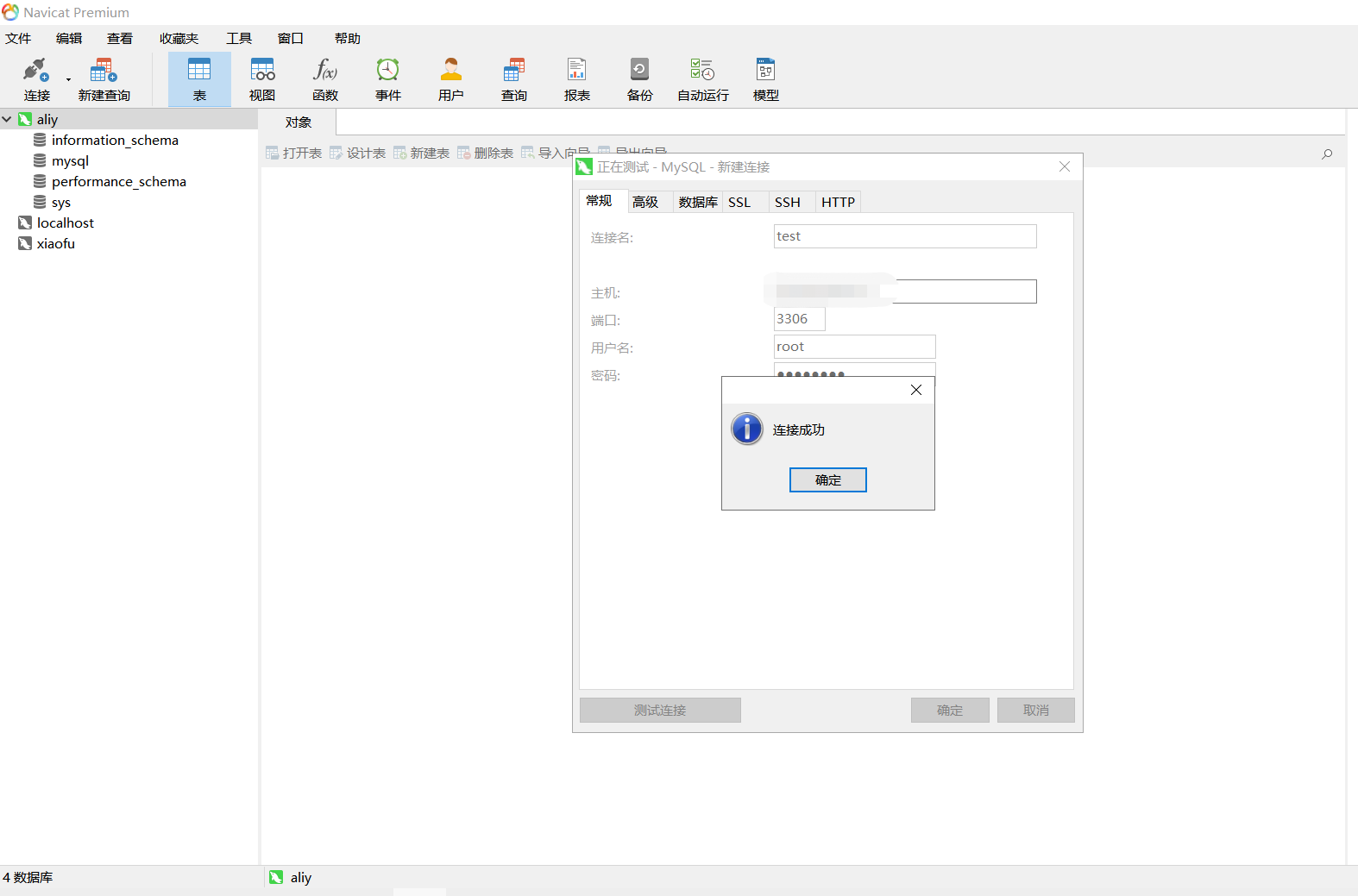Click the sys database cylinder icon
This screenshot has height=896, width=1358.
point(40,202)
